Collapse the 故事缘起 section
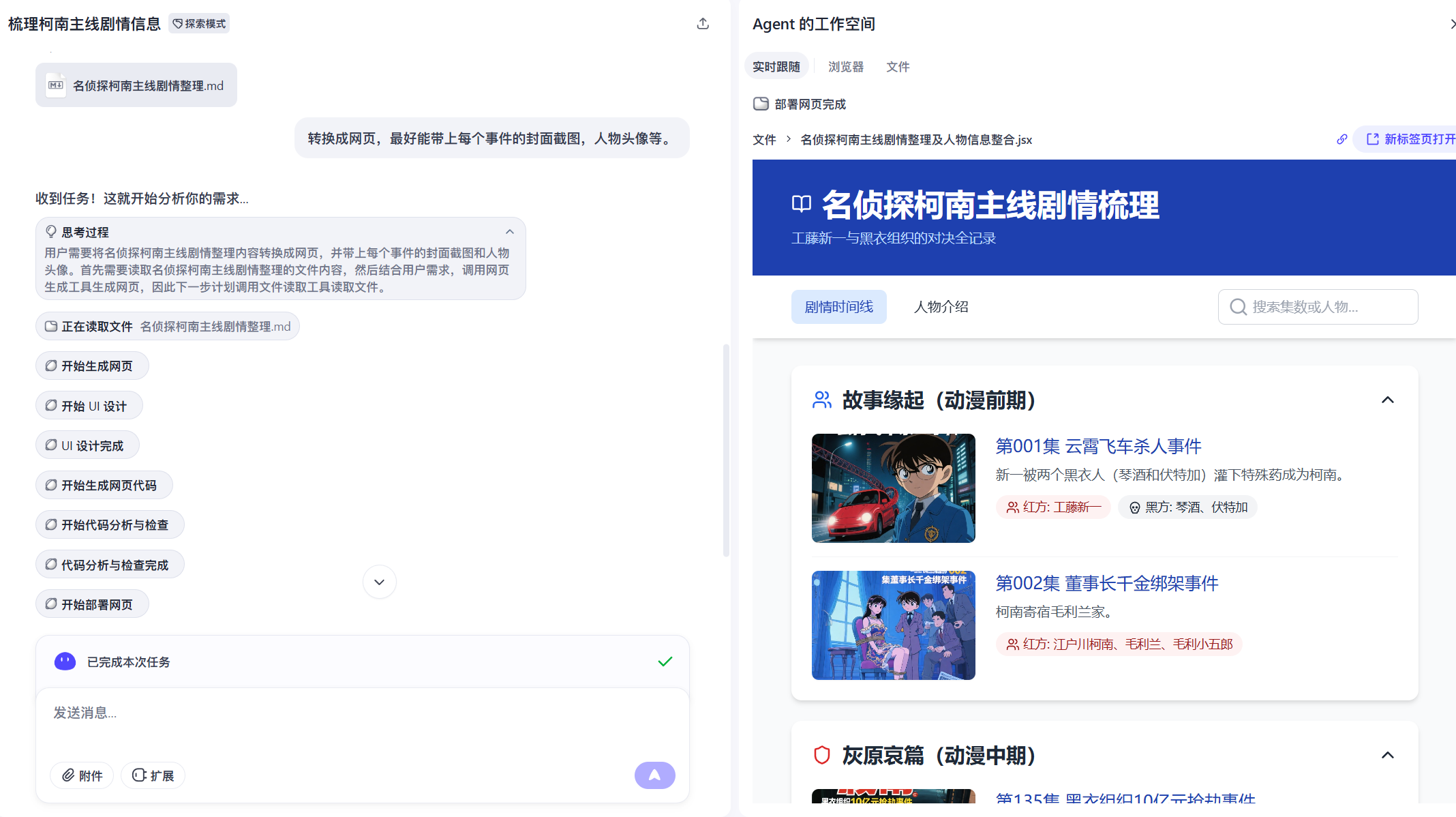The width and height of the screenshot is (1456, 817). pyautogui.click(x=1388, y=400)
